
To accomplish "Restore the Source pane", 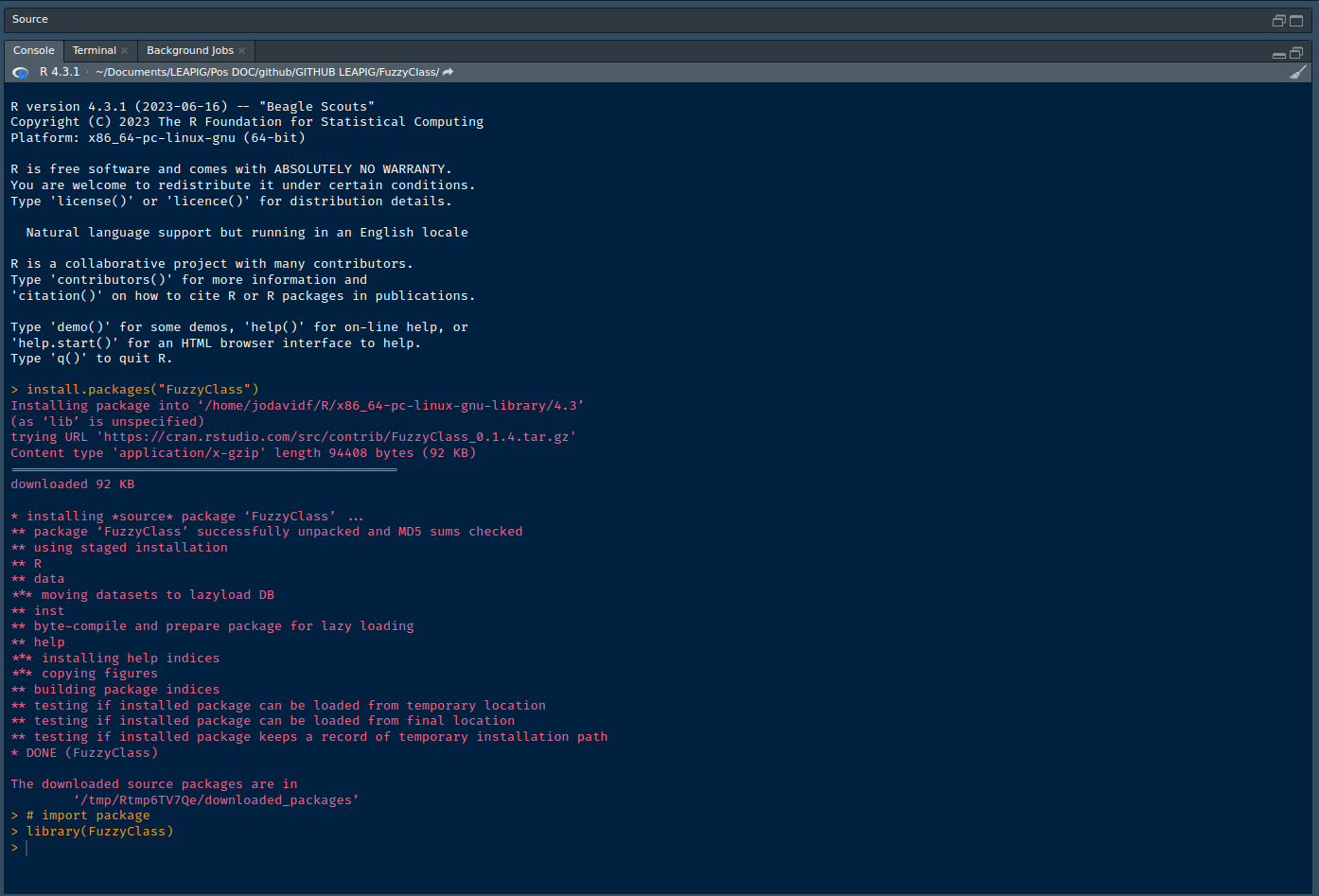I will [x=1278, y=20].
